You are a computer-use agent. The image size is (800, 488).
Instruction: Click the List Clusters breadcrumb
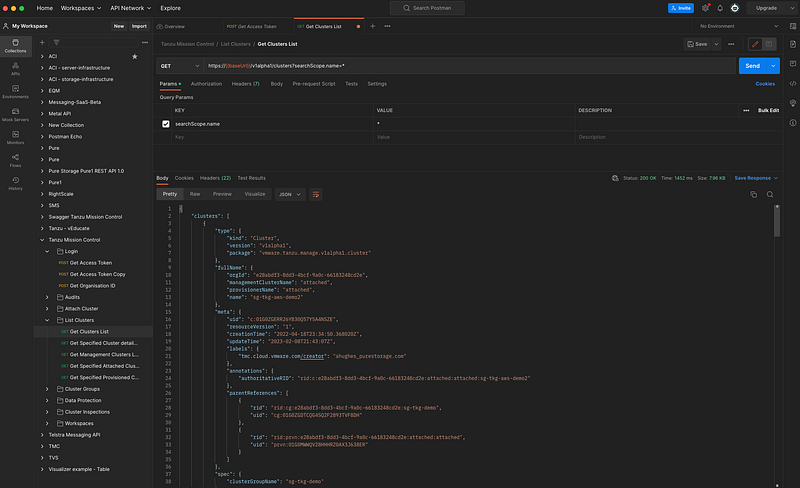235,44
